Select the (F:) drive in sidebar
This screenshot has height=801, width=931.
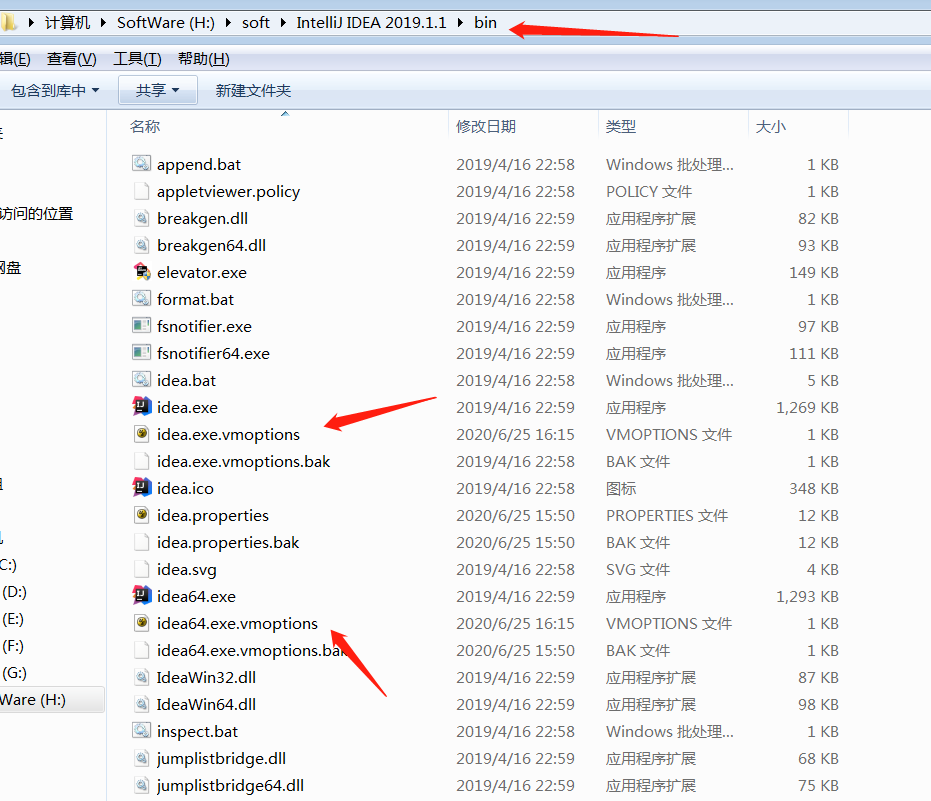13,645
